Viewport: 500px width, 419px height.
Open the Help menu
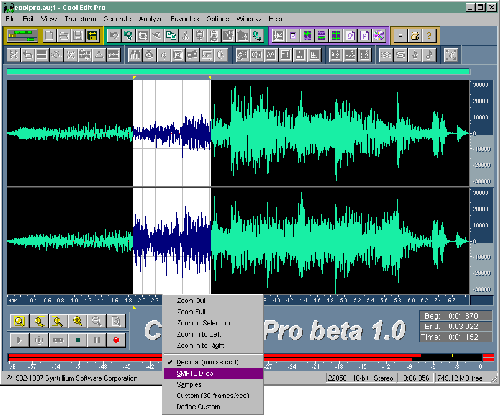pyautogui.click(x=275, y=19)
